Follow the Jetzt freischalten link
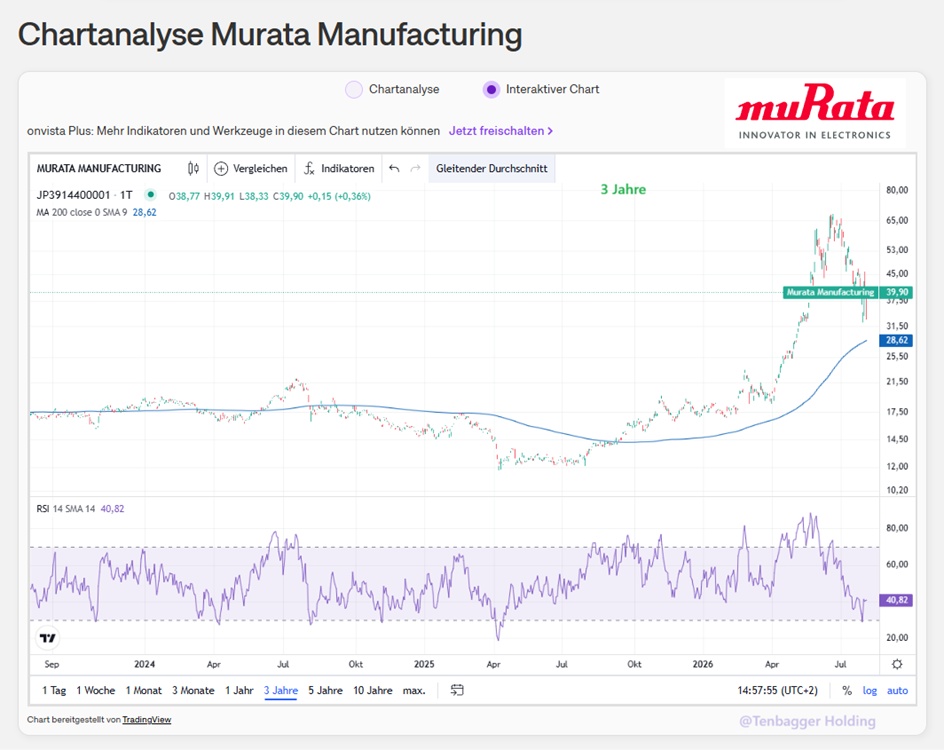944x750 pixels. click(501, 131)
